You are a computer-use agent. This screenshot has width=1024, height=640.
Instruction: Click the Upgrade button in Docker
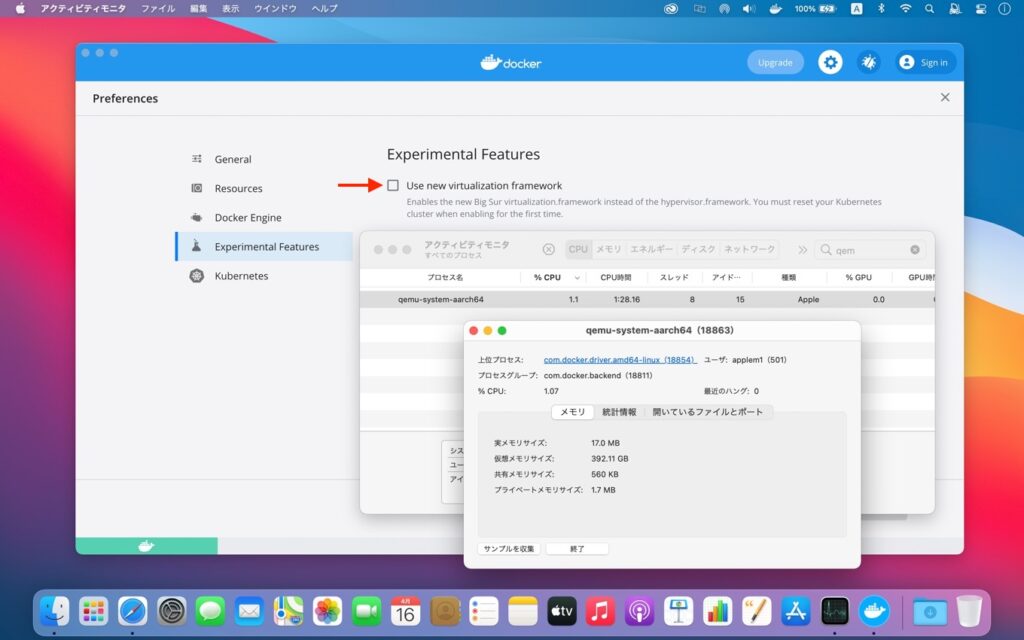pyautogui.click(x=775, y=62)
